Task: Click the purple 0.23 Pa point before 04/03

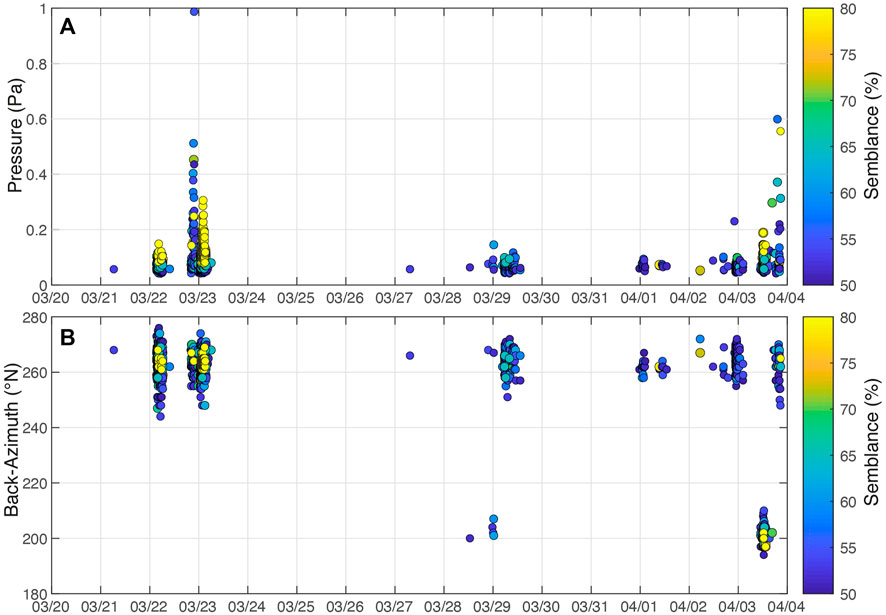Action: tap(734, 221)
